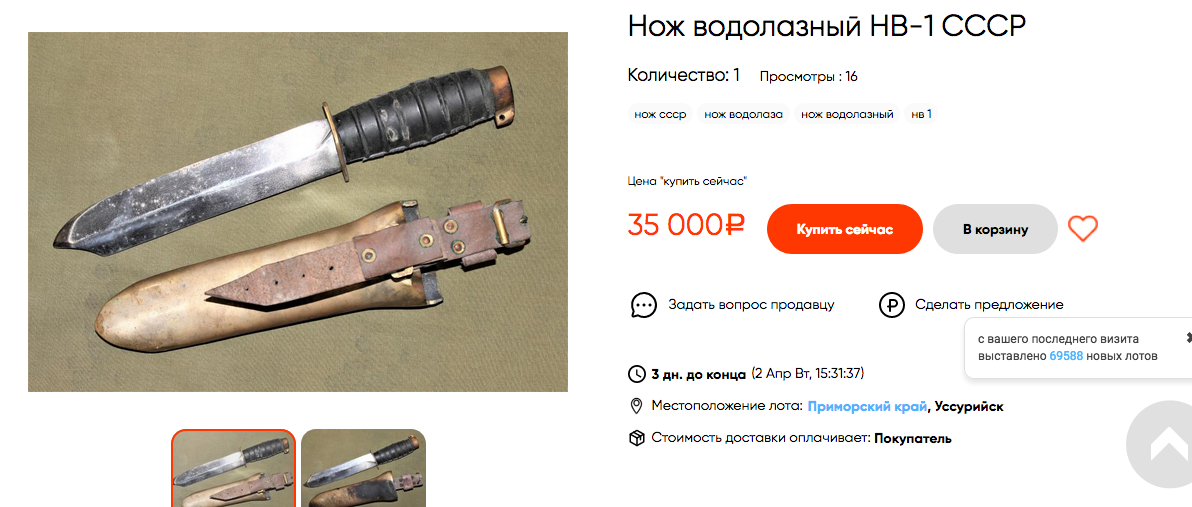The width and height of the screenshot is (1192, 507).
Task: Select the first knife thumbnail
Action: [233, 468]
